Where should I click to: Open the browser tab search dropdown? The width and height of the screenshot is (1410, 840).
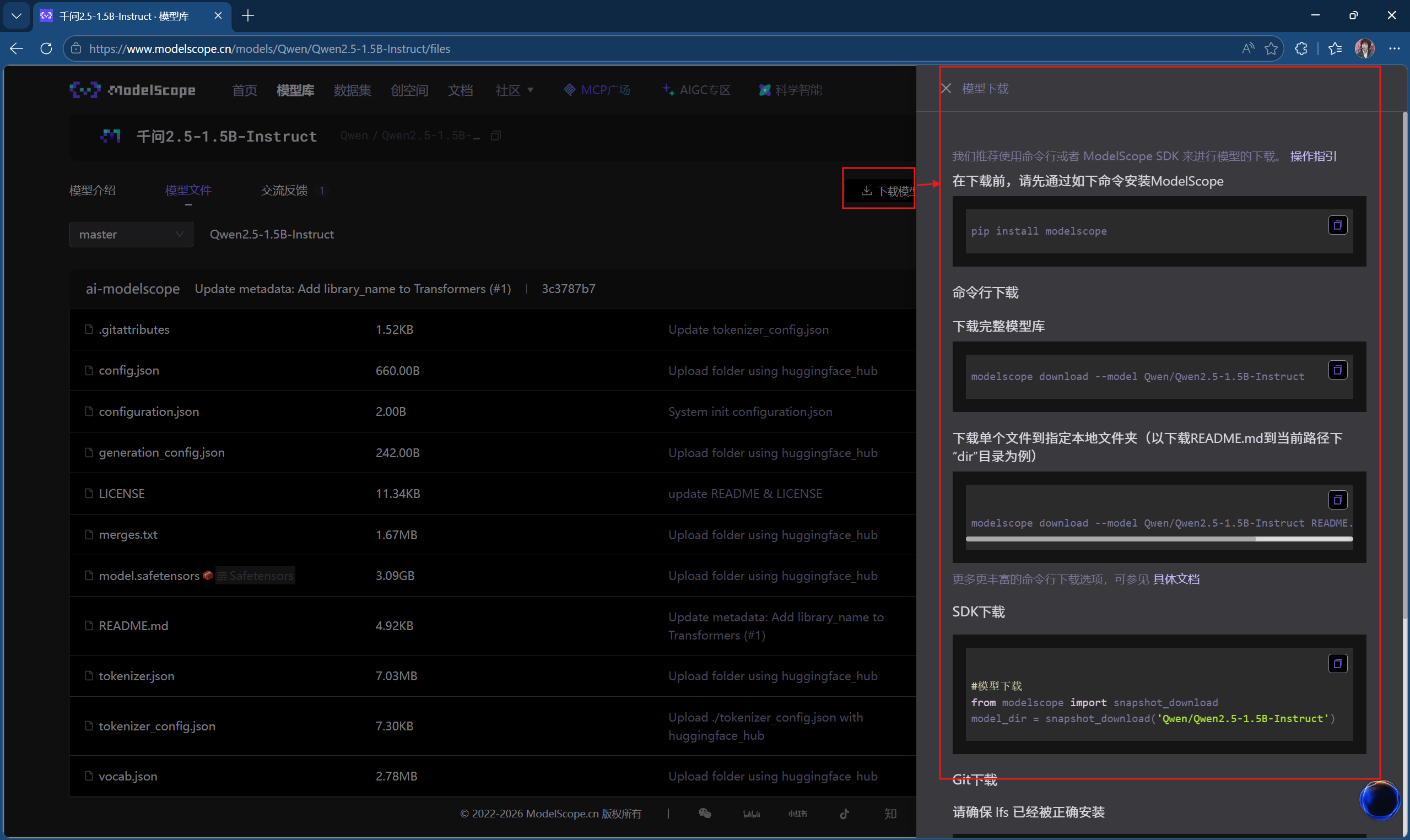(17, 16)
